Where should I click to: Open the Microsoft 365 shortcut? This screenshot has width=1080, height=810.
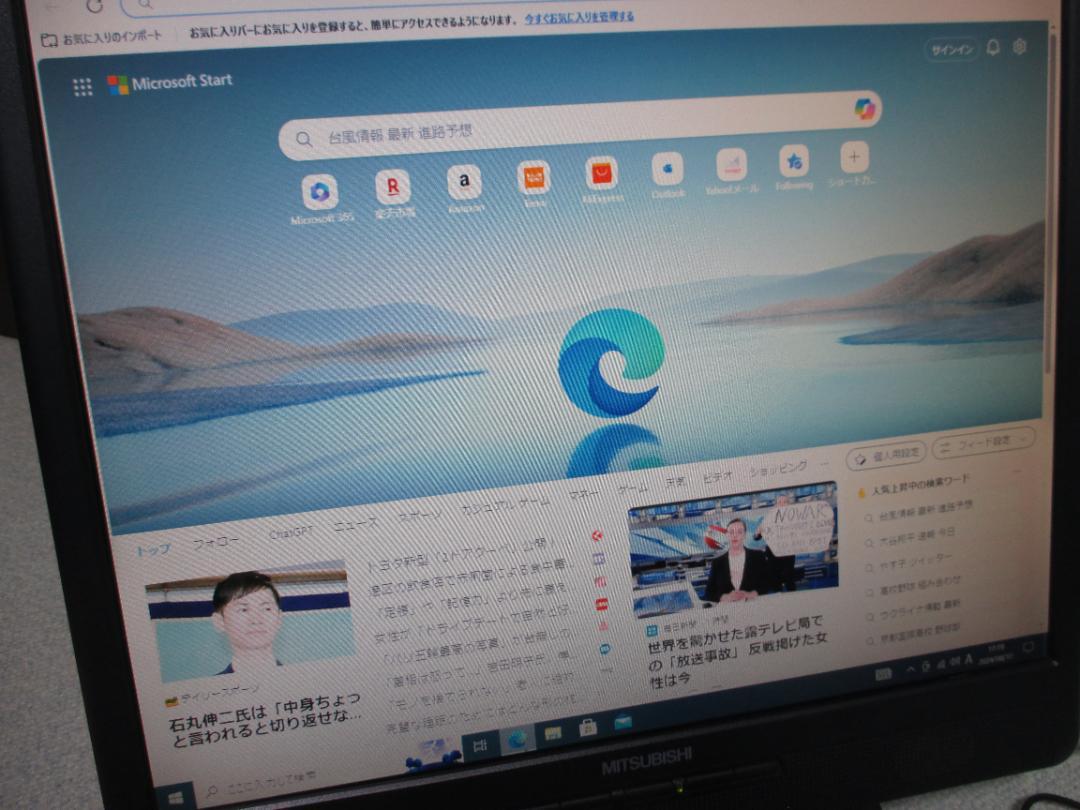320,191
